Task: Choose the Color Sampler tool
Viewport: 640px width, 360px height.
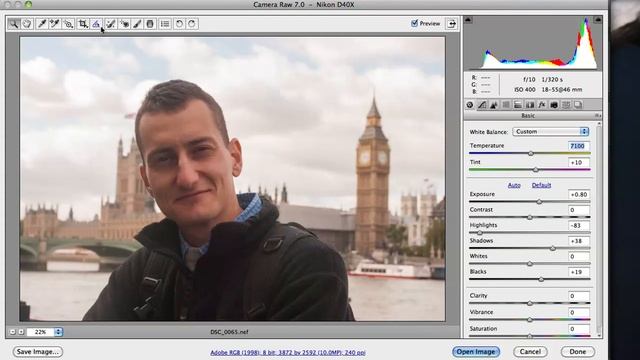Action: click(x=55, y=24)
